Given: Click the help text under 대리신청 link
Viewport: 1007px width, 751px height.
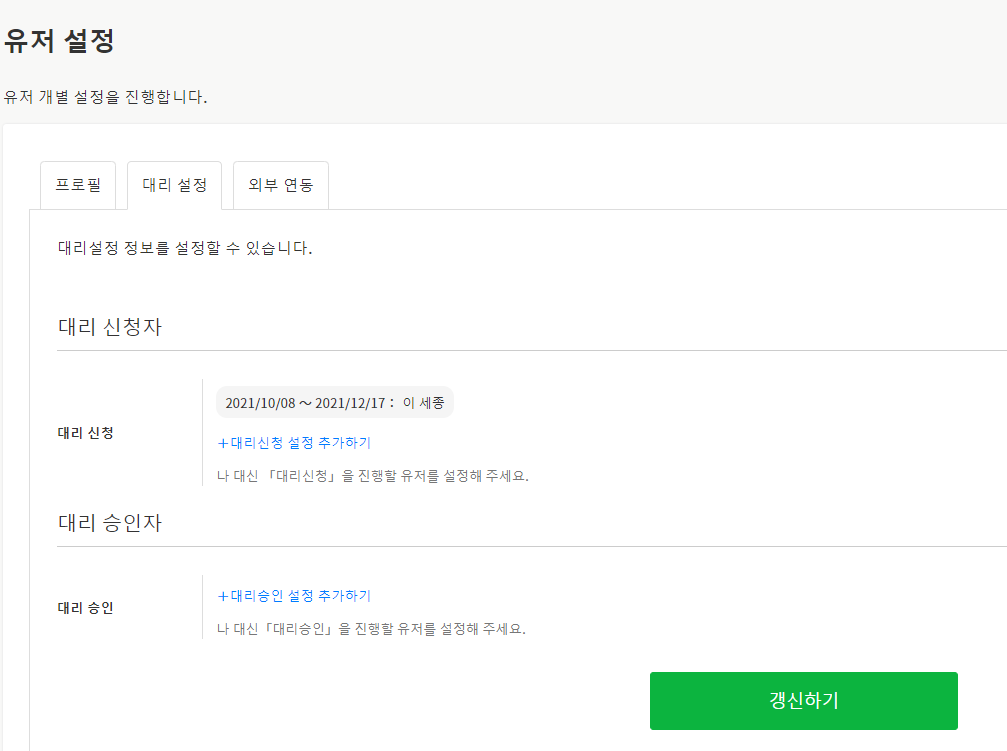Looking at the screenshot, I should pyautogui.click(x=372, y=476).
